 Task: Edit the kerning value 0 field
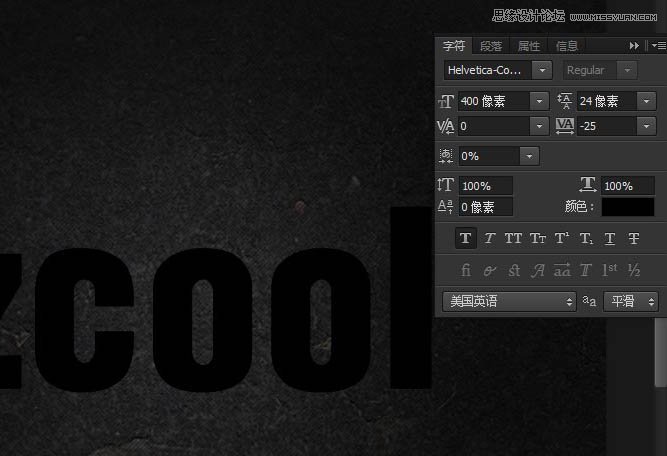[494, 126]
